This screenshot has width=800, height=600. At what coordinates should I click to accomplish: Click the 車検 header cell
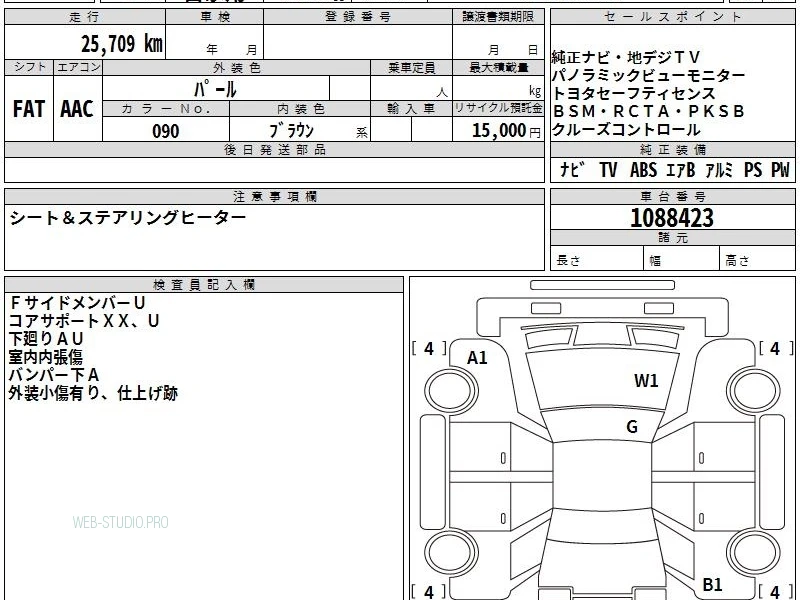point(215,17)
